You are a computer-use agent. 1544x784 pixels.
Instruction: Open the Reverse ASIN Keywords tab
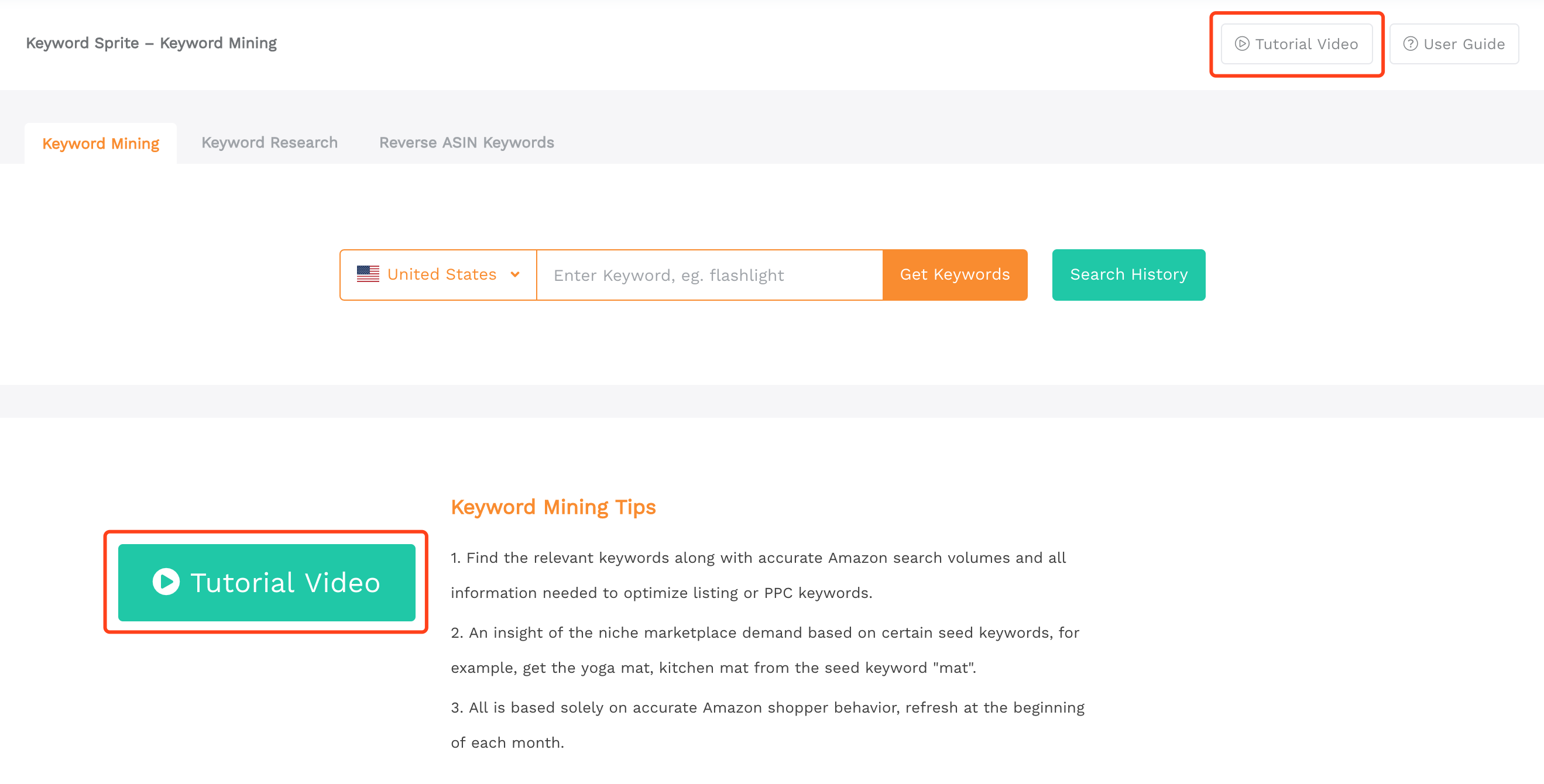[x=466, y=143]
